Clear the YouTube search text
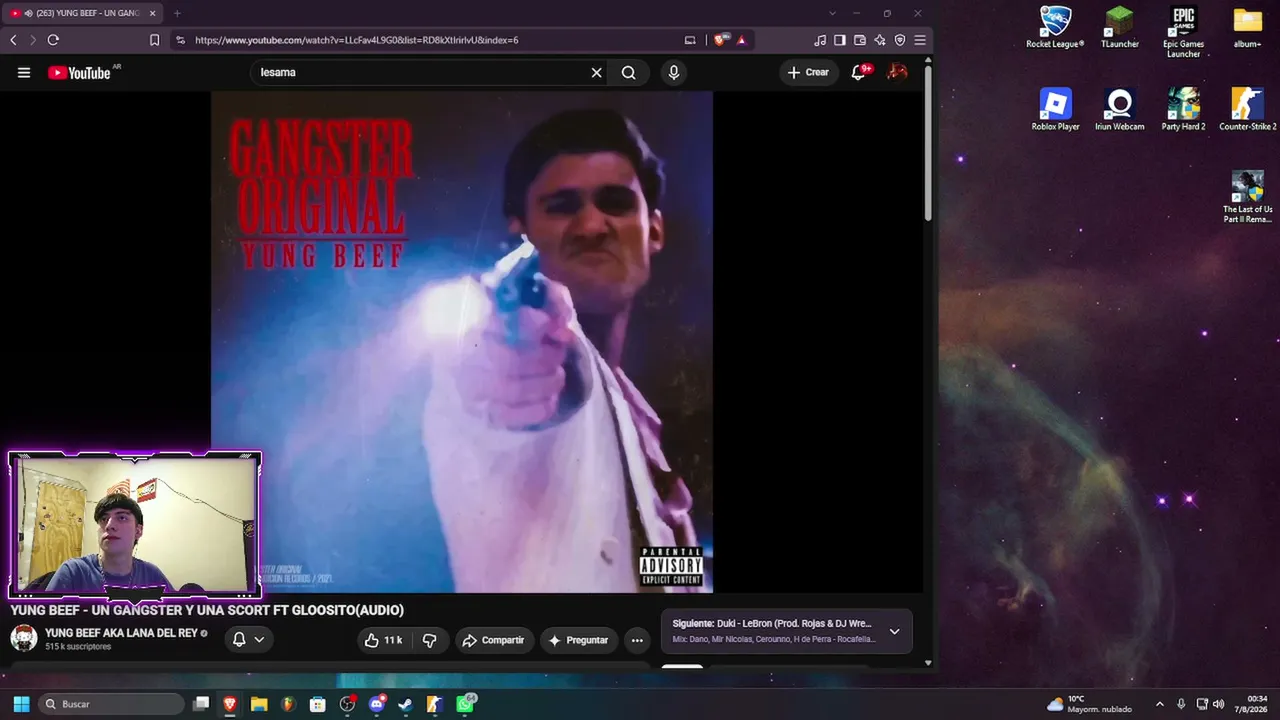Image resolution: width=1280 pixels, height=720 pixels. [x=597, y=72]
